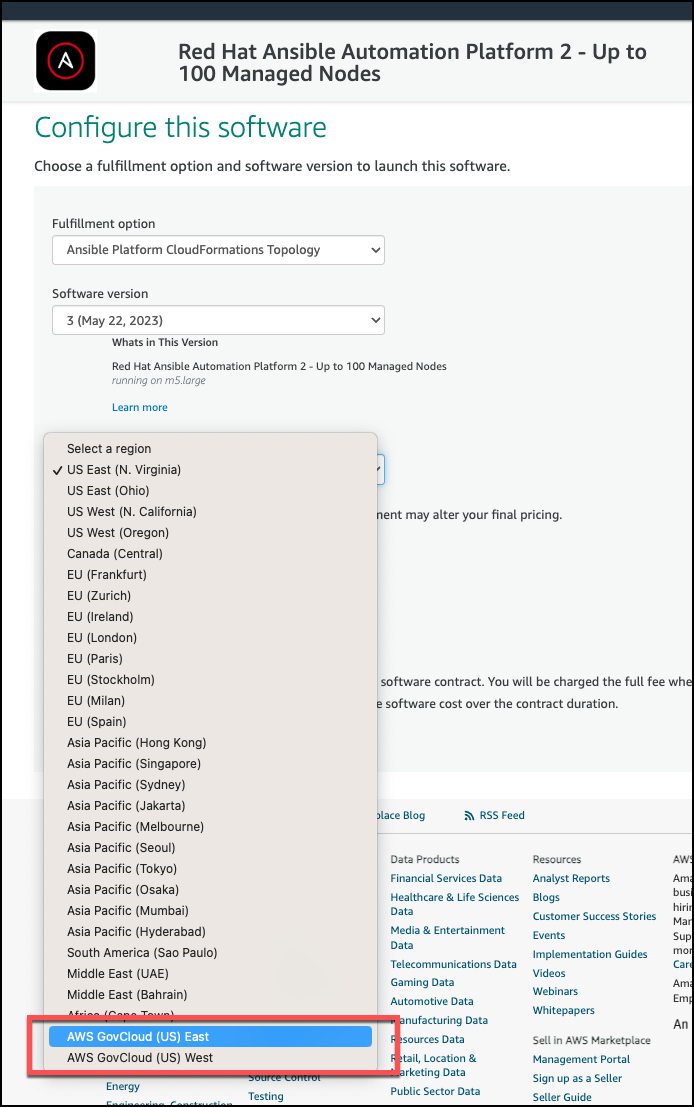The image size is (694, 1107).
Task: Open Financial Services Data link
Action: coord(446,878)
